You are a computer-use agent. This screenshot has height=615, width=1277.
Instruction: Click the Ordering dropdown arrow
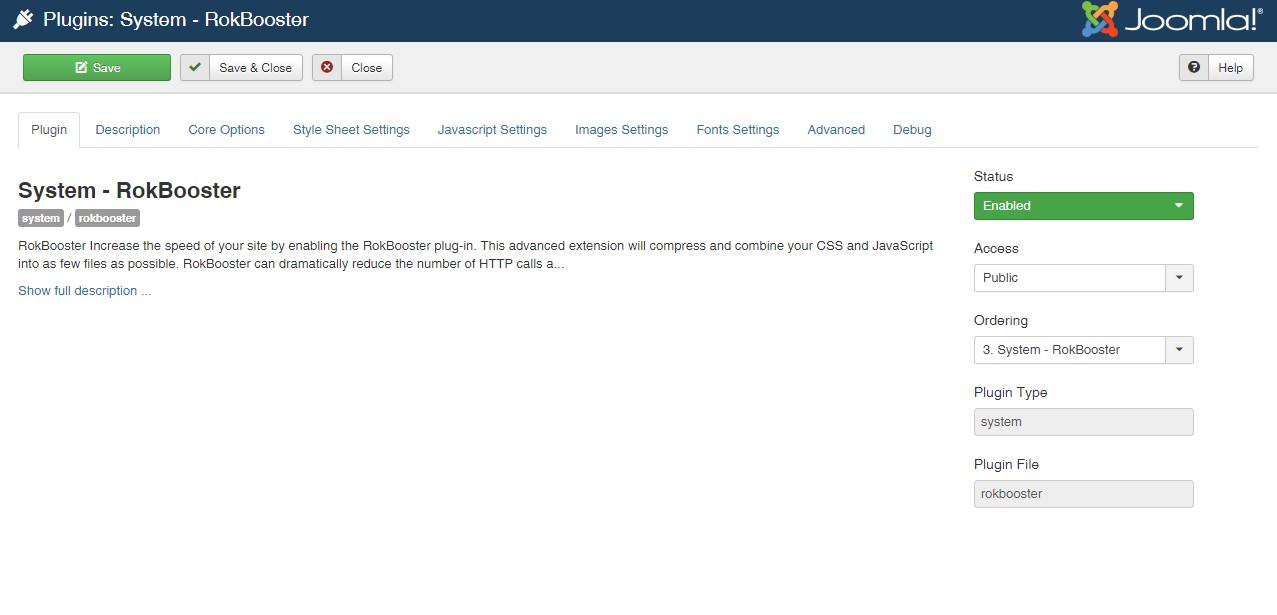1179,349
